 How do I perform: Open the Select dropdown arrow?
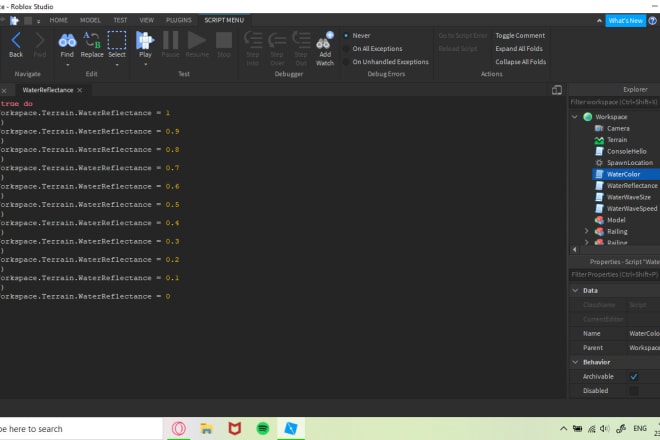pyautogui.click(x=117, y=65)
